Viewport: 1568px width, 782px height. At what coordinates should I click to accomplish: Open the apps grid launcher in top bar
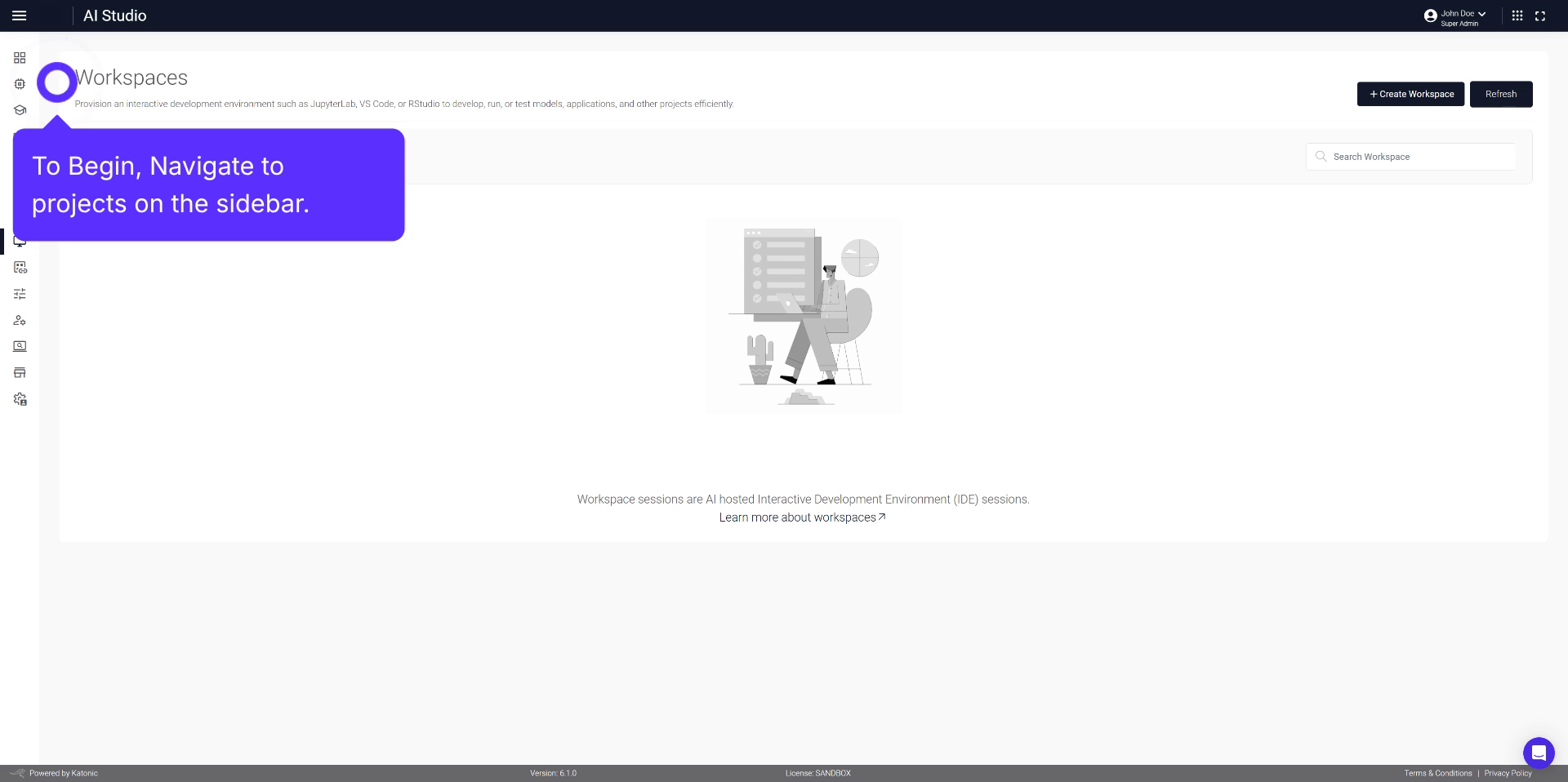pyautogui.click(x=1517, y=16)
